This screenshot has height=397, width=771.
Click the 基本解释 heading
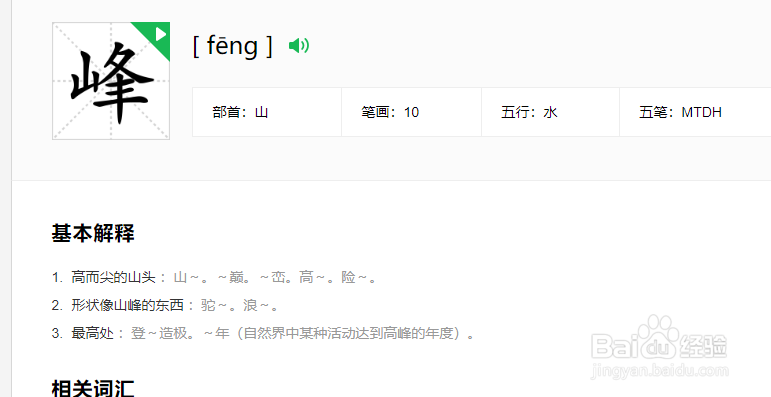93,233
